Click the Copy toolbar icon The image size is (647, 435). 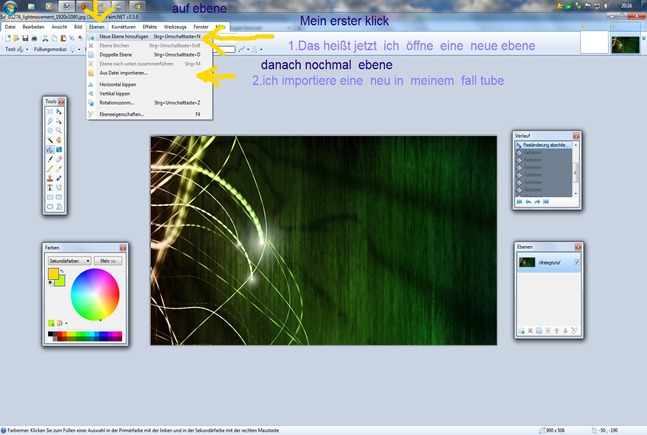[54, 38]
